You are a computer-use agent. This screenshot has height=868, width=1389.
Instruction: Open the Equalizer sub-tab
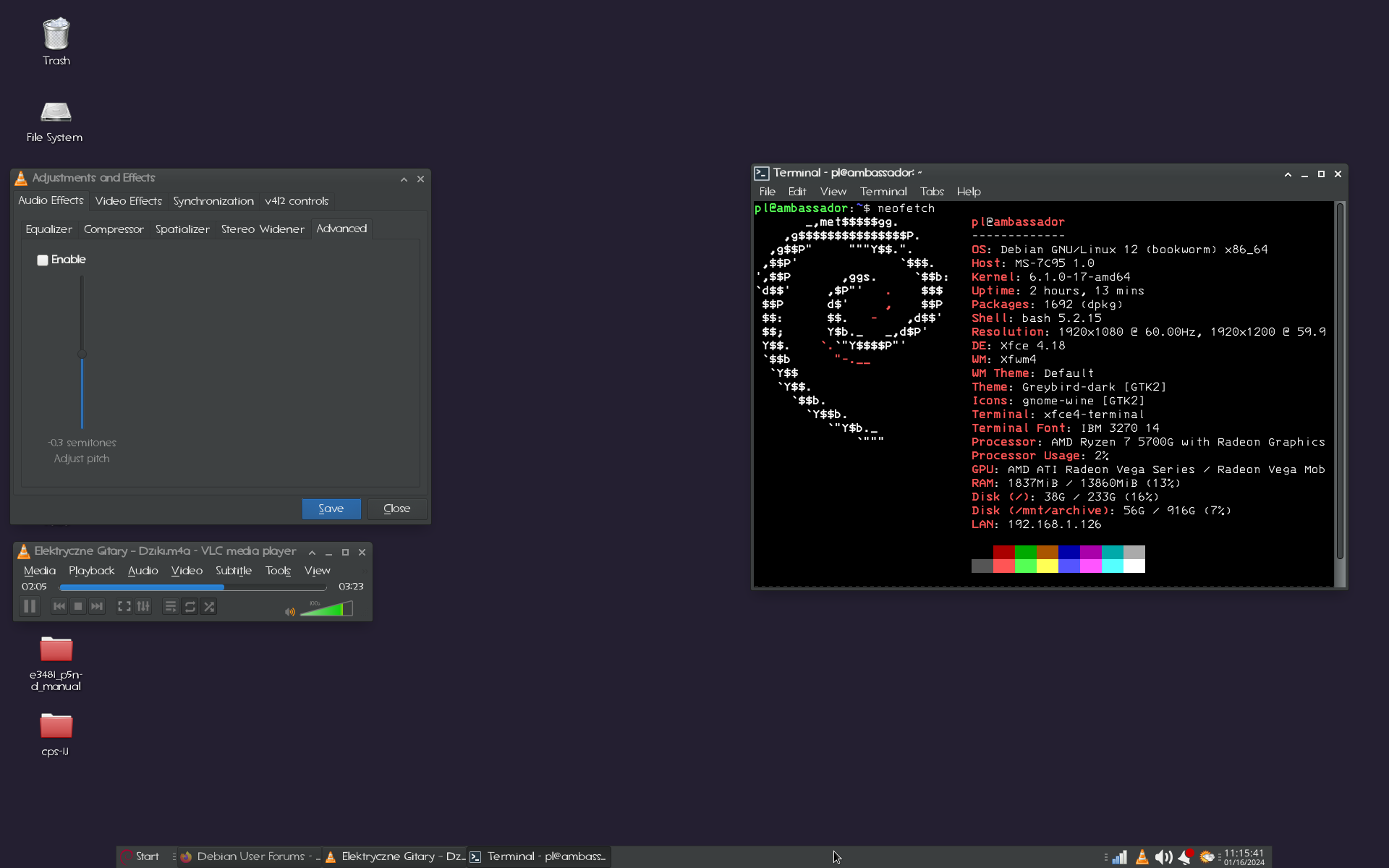pos(48,229)
